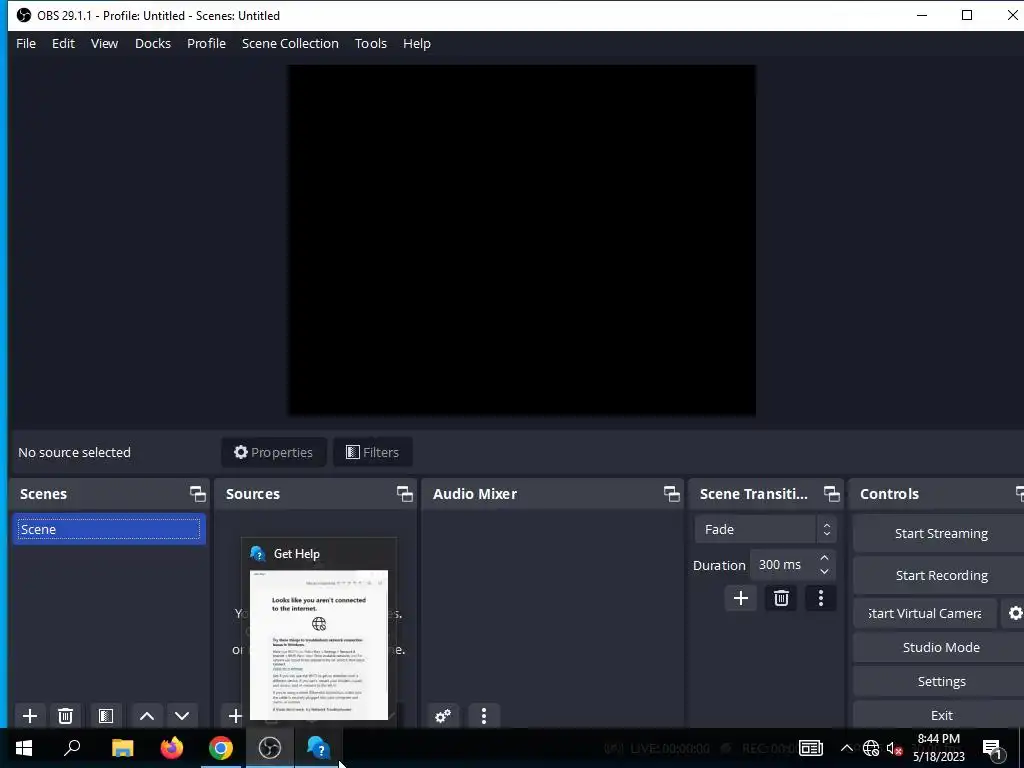Open the Windows Start menu
1024x768 pixels.
tap(24, 748)
